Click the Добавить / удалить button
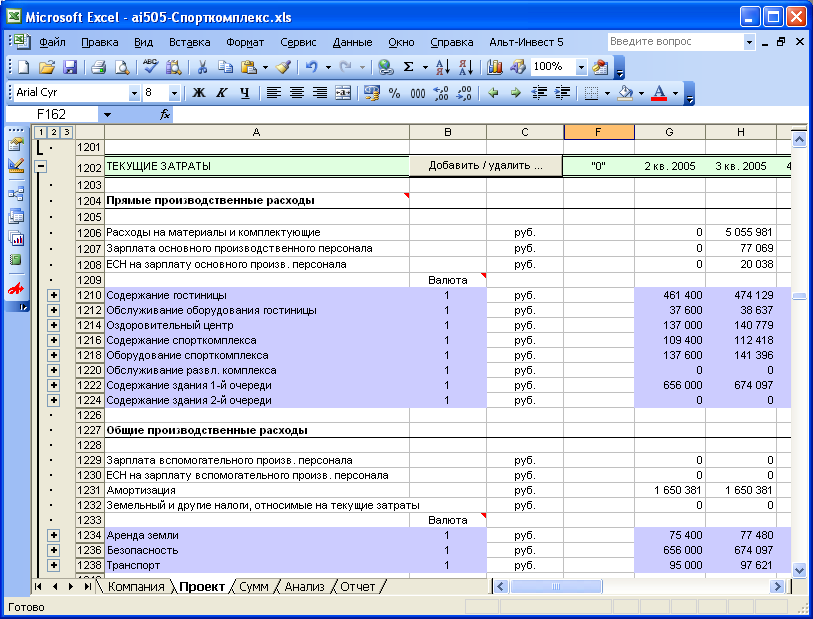The height and width of the screenshot is (619, 813). [x=486, y=166]
